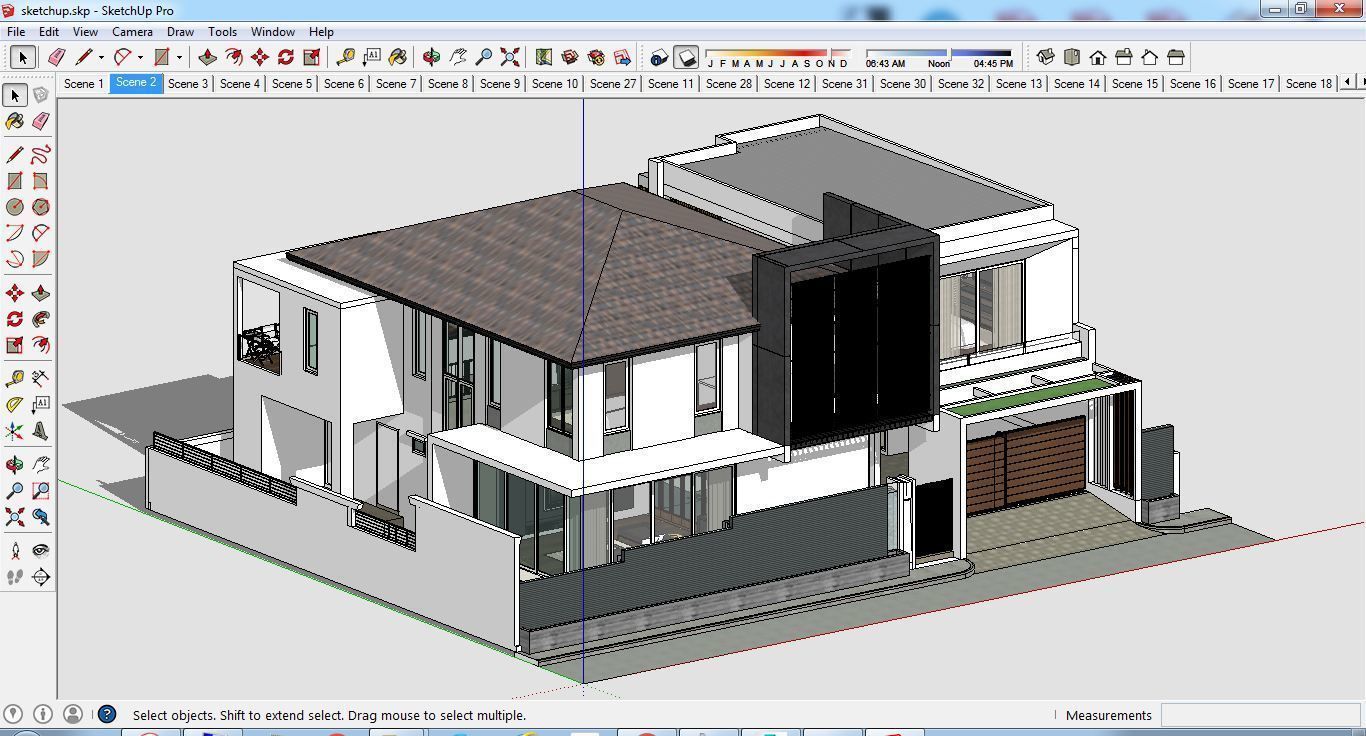Select the Polygon tool in left toolbar
This screenshot has width=1366, height=736.
[41, 207]
